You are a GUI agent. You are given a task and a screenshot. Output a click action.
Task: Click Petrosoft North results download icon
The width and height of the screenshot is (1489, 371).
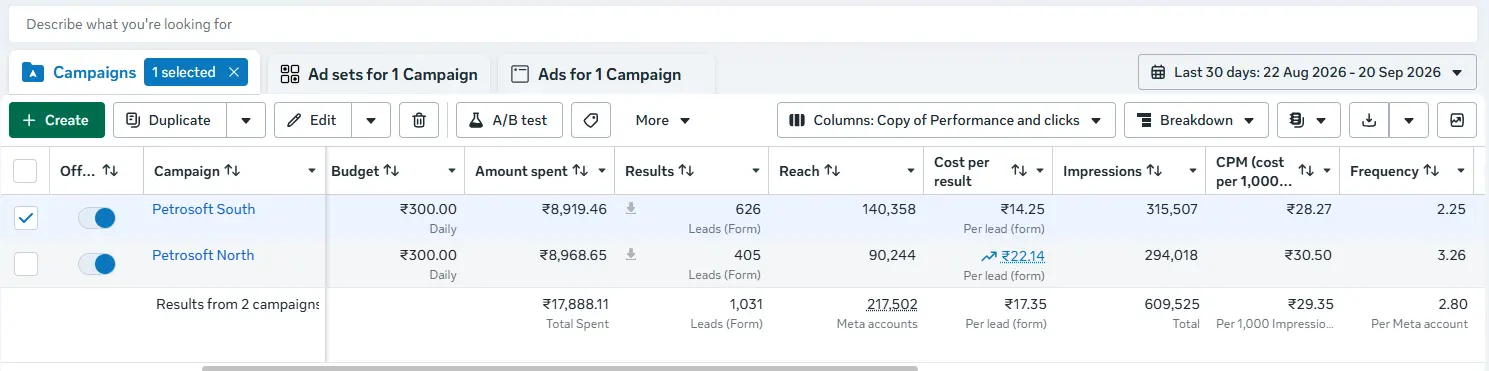(x=631, y=255)
